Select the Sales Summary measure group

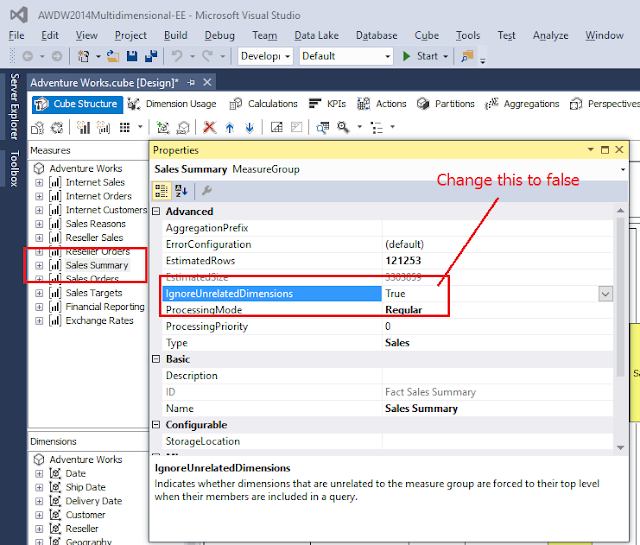tap(97, 265)
